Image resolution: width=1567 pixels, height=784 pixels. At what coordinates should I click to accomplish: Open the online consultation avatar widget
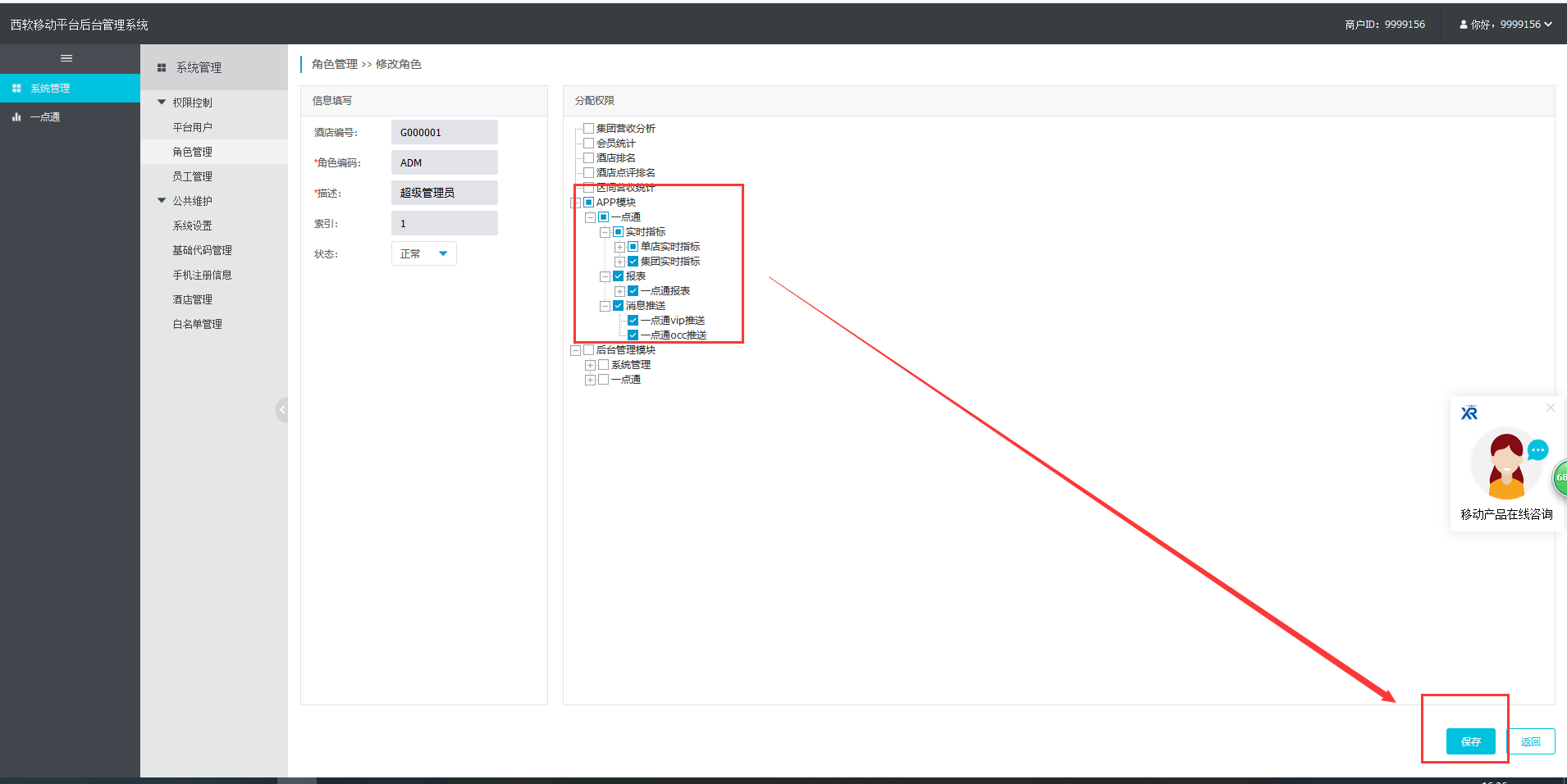(x=1506, y=463)
